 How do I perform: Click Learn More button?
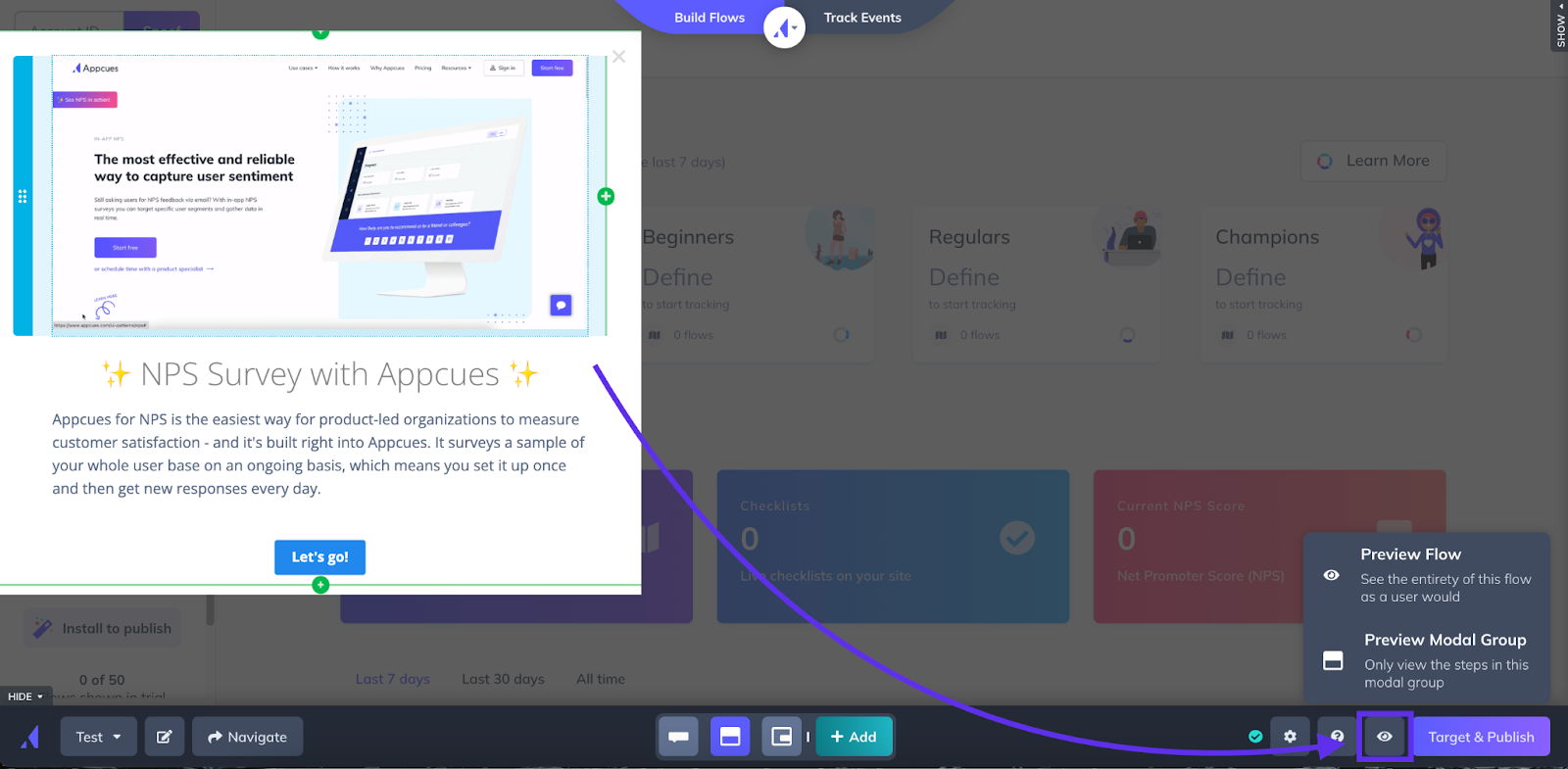[x=1373, y=161]
